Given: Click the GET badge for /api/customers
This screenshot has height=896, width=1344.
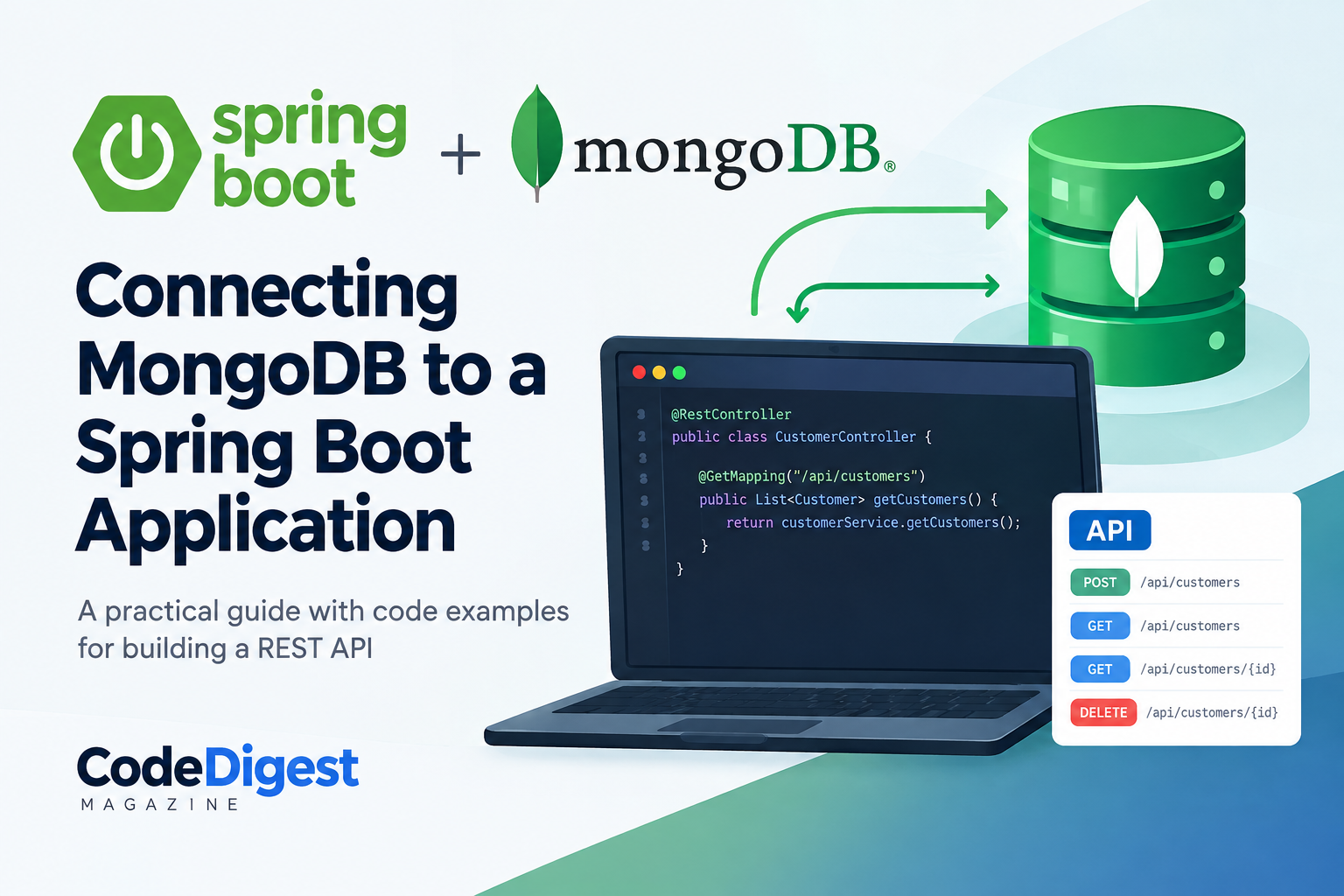Looking at the screenshot, I should [1100, 626].
